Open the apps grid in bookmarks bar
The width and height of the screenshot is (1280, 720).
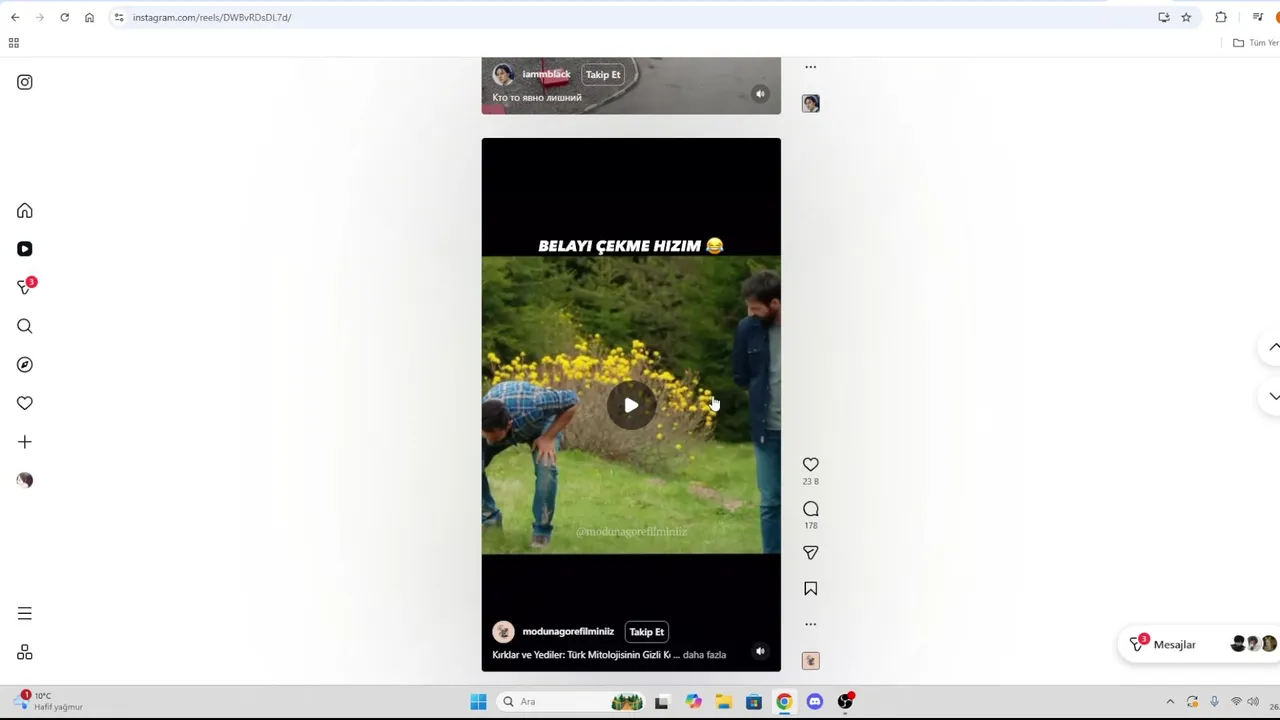(14, 43)
